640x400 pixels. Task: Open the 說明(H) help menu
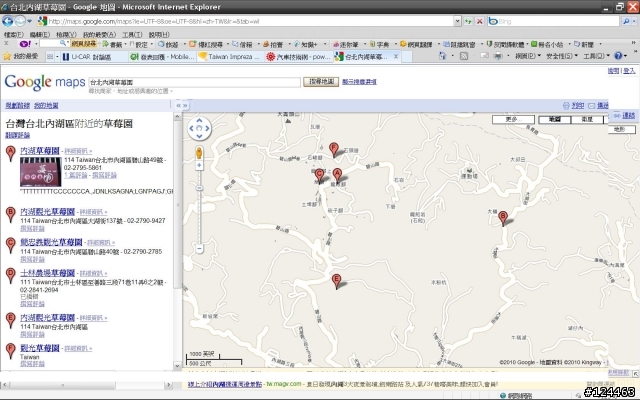tap(159, 35)
